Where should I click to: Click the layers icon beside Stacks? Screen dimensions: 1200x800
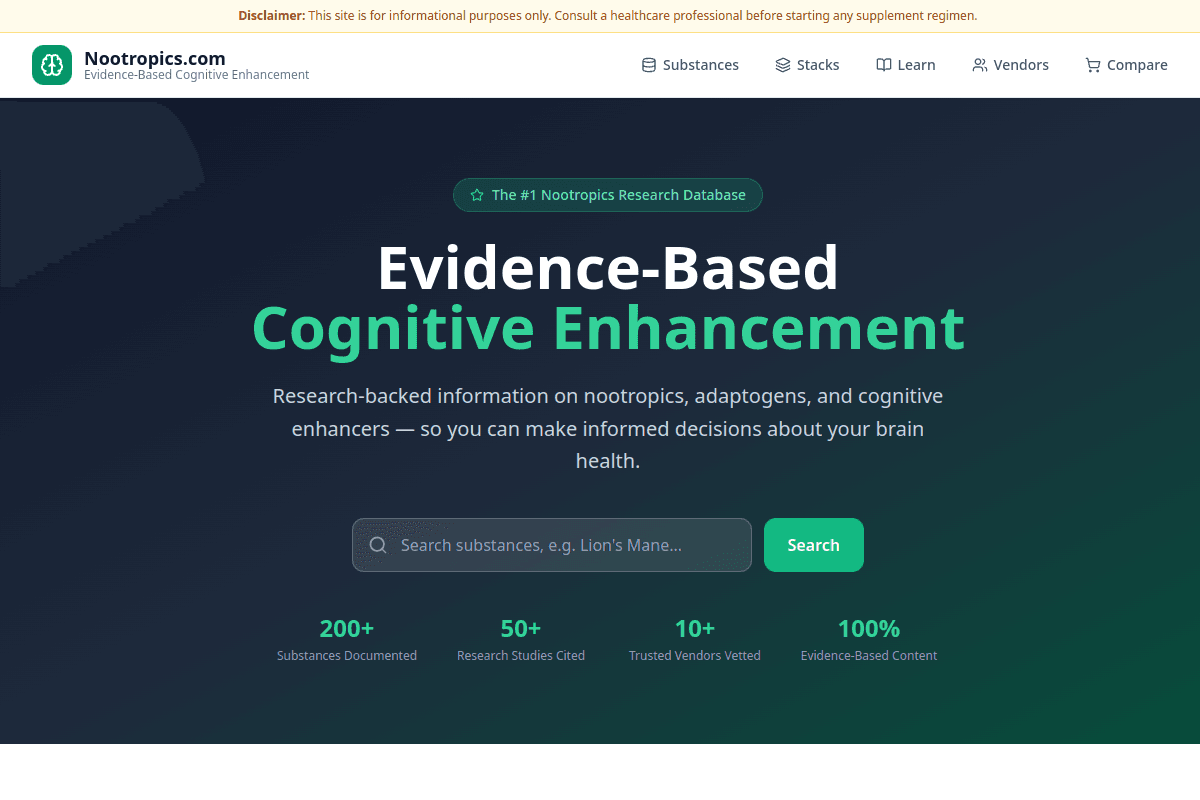click(x=783, y=65)
